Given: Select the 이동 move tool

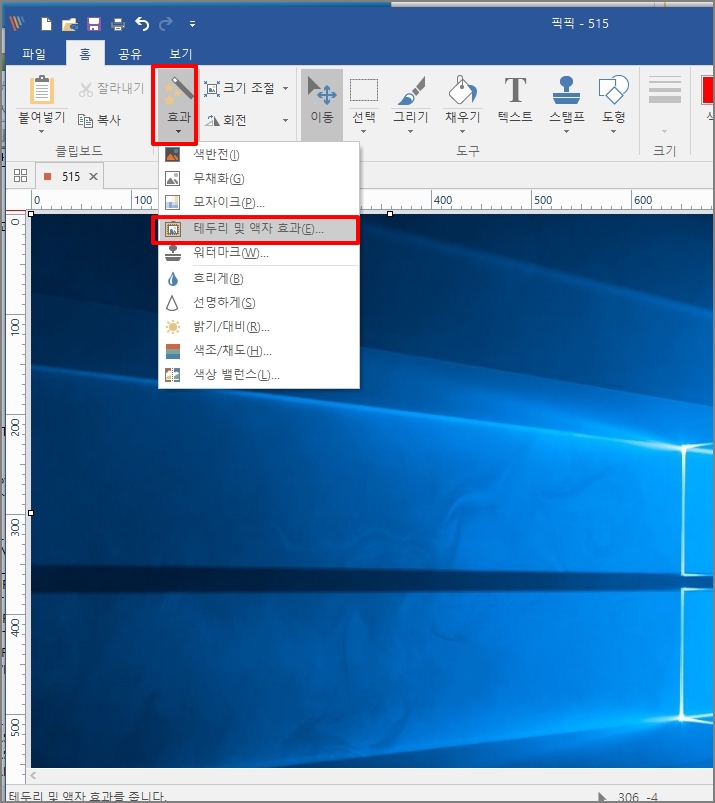Looking at the screenshot, I should click(x=322, y=104).
